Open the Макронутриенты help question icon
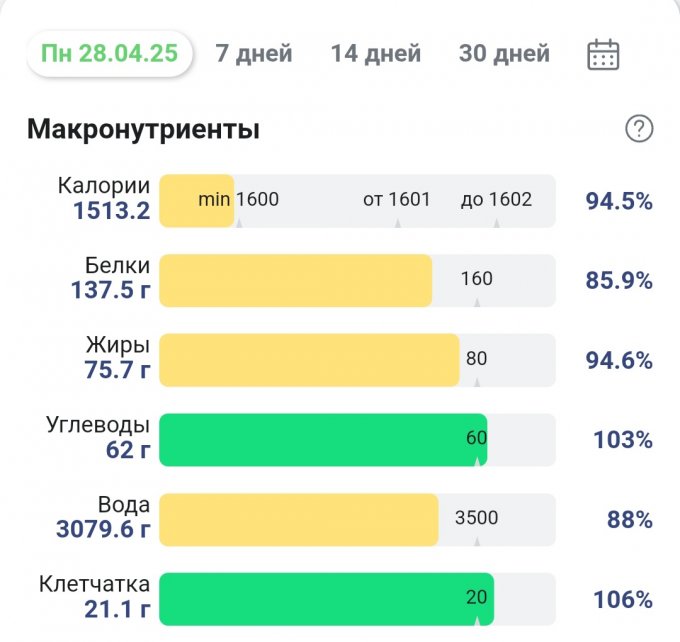This screenshot has width=680, height=642. pos(638,129)
